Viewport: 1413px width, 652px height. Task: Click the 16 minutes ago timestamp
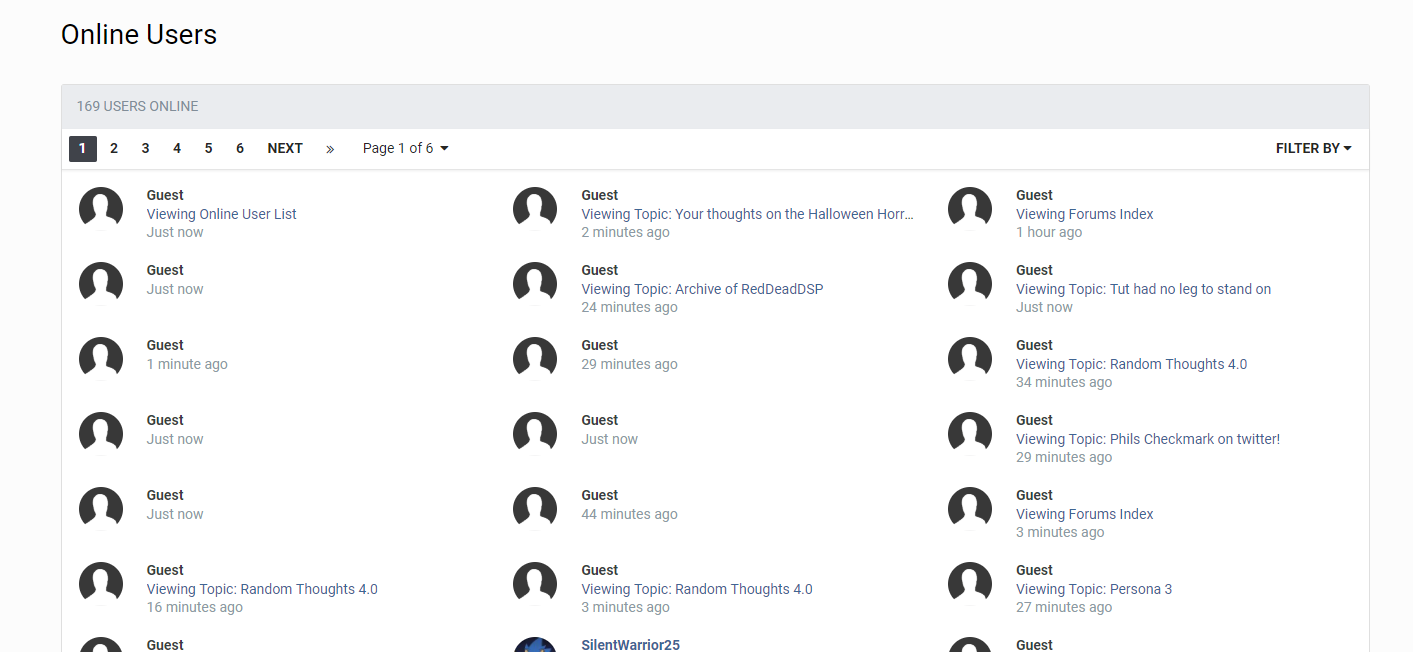point(195,607)
